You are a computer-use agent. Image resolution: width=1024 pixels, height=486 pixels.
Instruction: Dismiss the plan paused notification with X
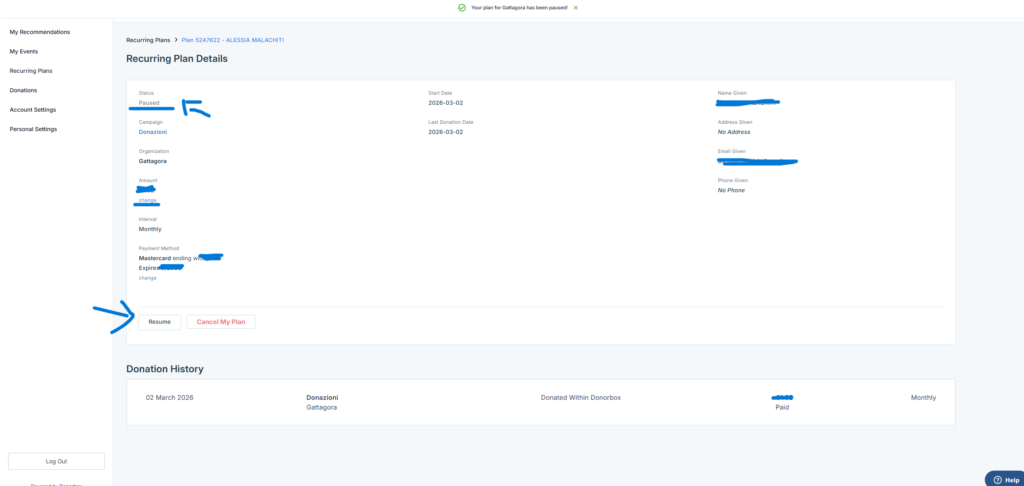(576, 7)
